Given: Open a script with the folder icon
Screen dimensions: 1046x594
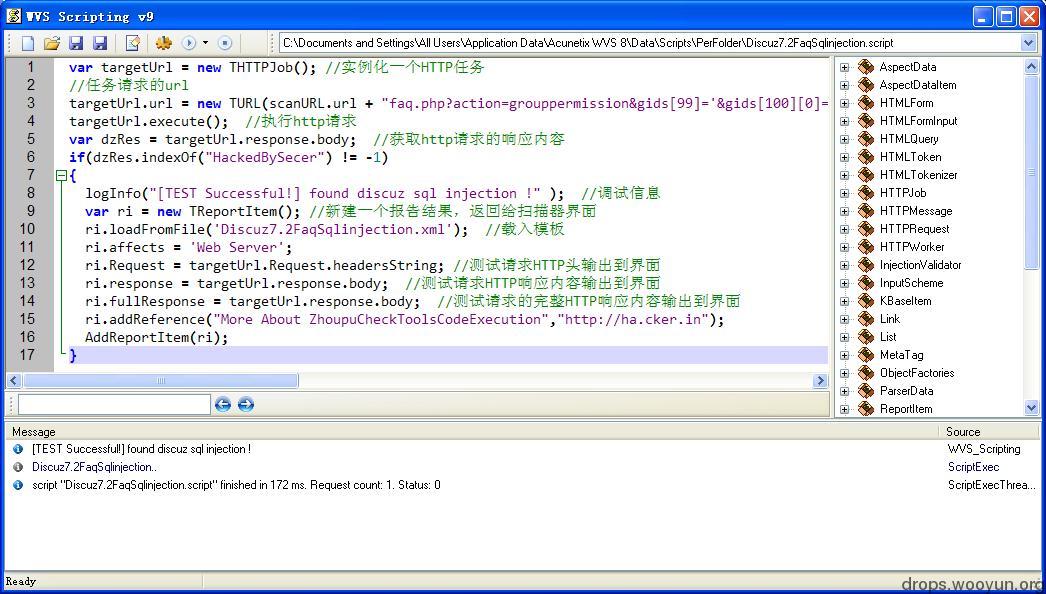Looking at the screenshot, I should click(51, 43).
